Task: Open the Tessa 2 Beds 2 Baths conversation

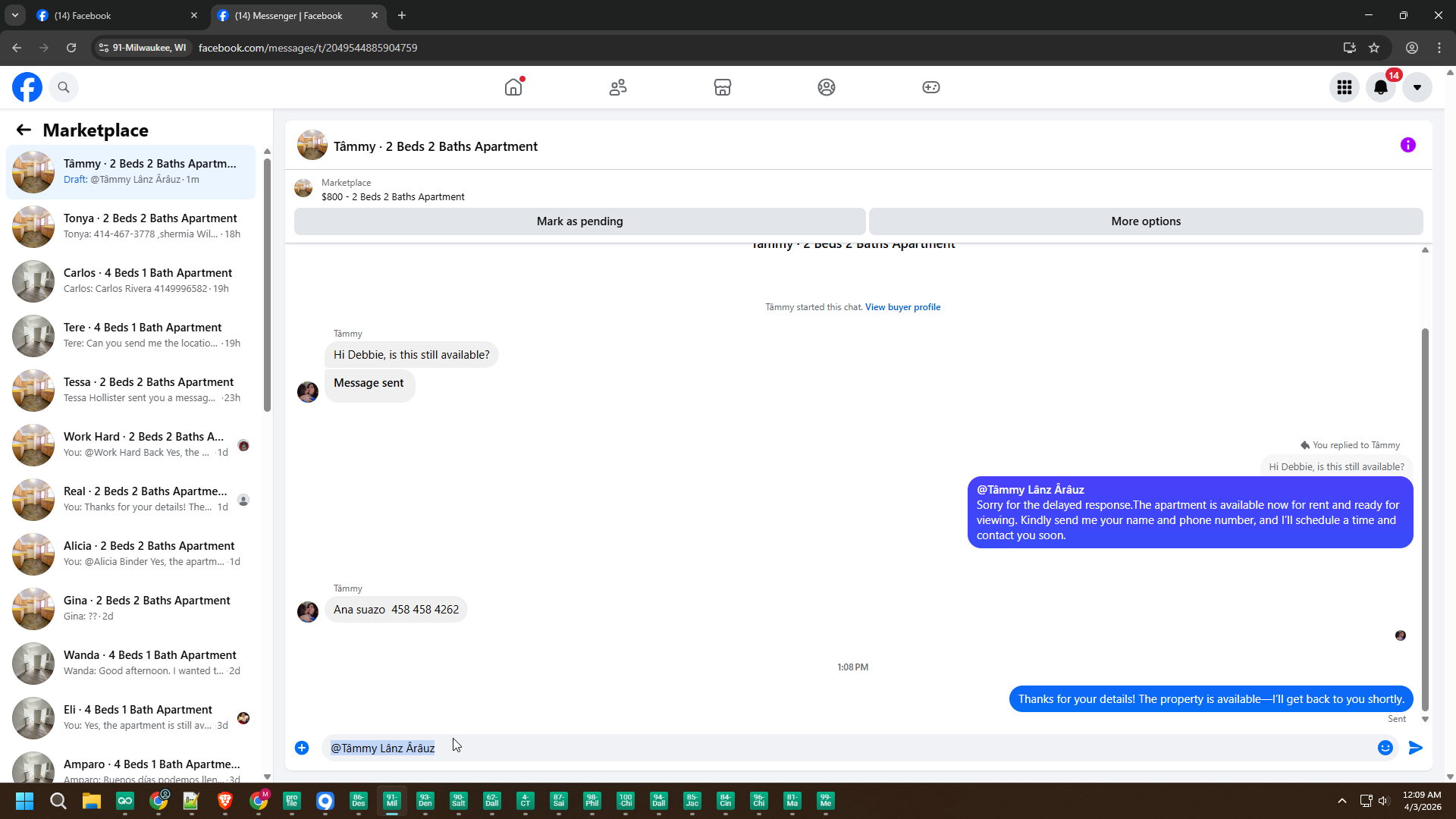Action: click(x=130, y=391)
